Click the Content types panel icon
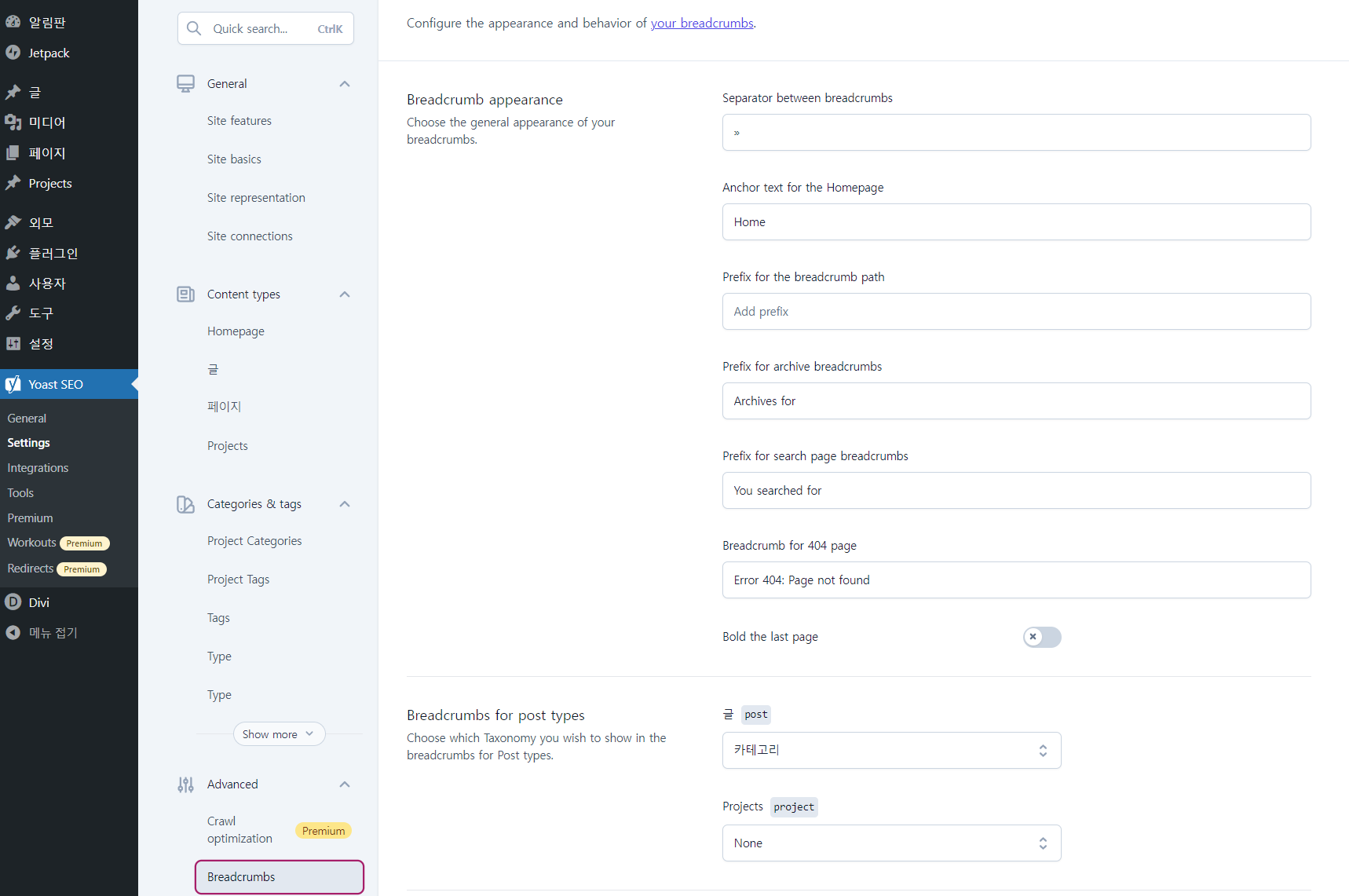Viewport: 1349px width, 896px height. point(185,294)
